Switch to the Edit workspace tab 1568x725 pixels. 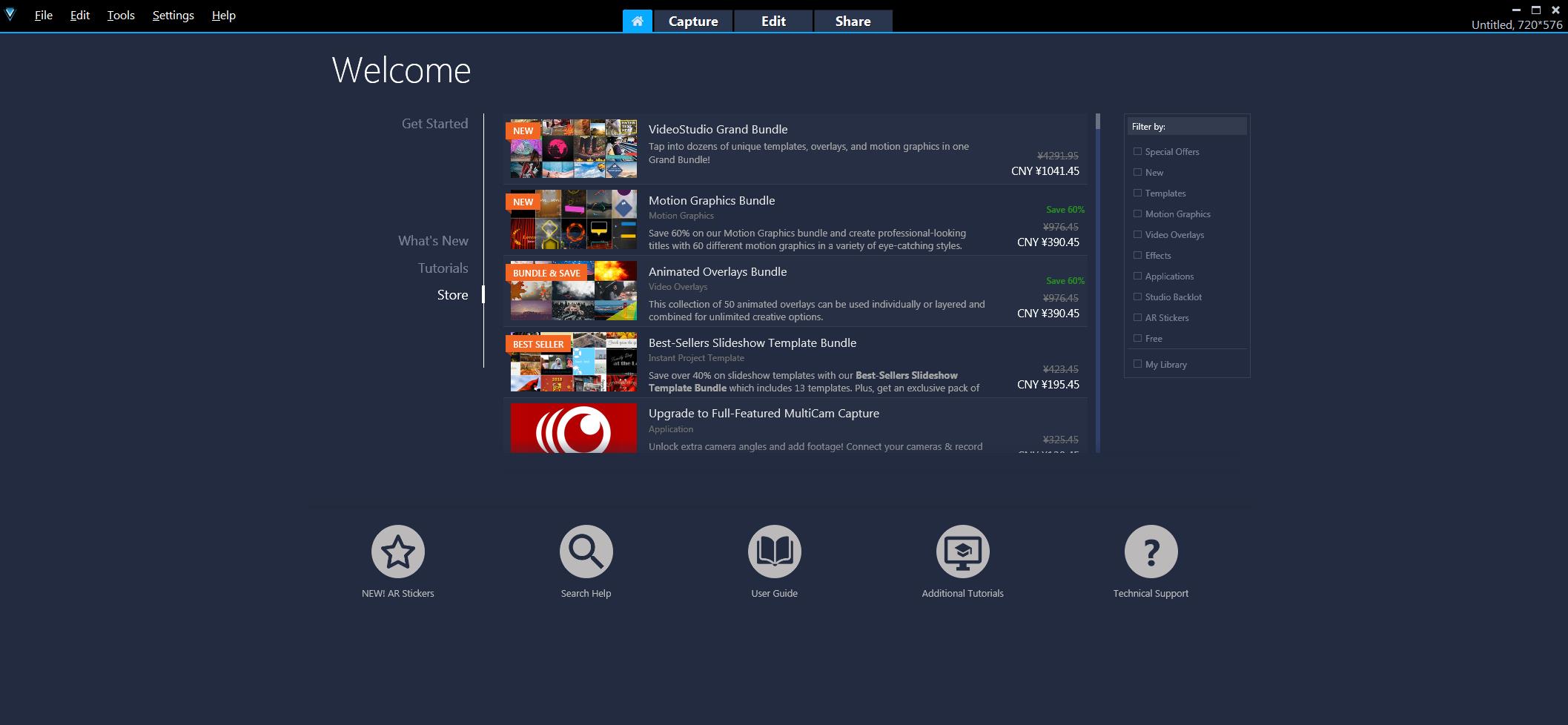pos(773,21)
